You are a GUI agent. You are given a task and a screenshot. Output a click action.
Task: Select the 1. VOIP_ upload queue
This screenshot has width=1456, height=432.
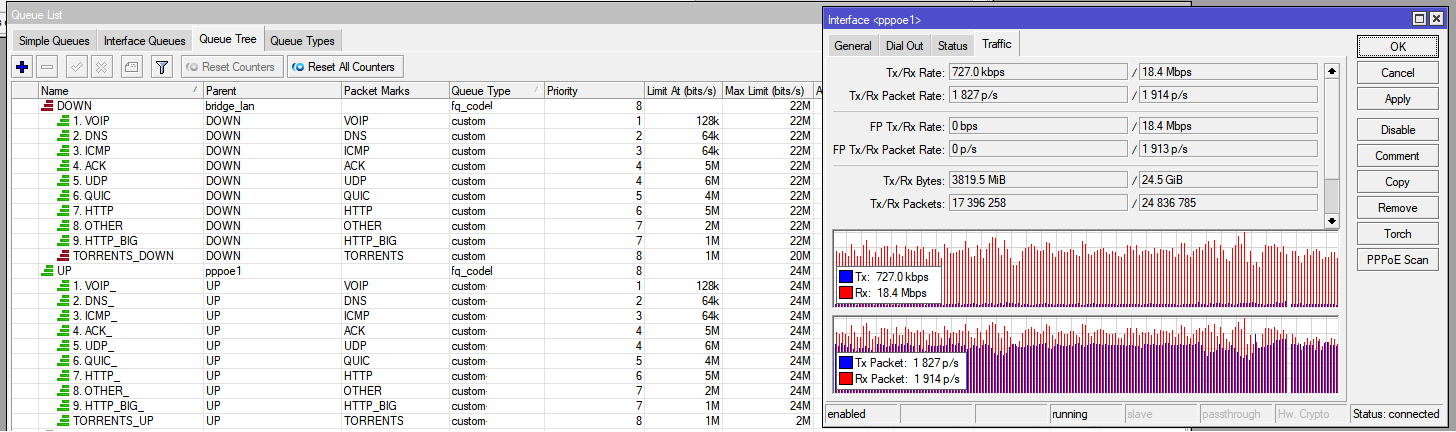point(415,285)
